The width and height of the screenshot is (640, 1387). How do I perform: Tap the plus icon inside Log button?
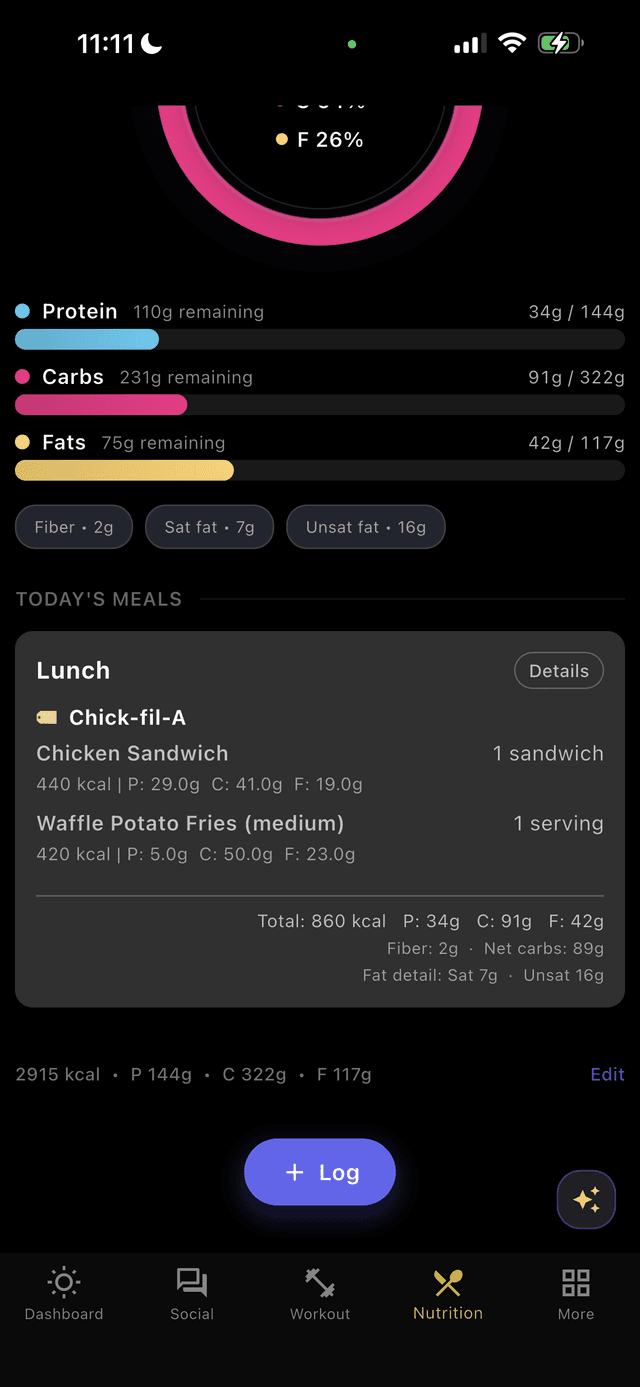click(x=294, y=1171)
